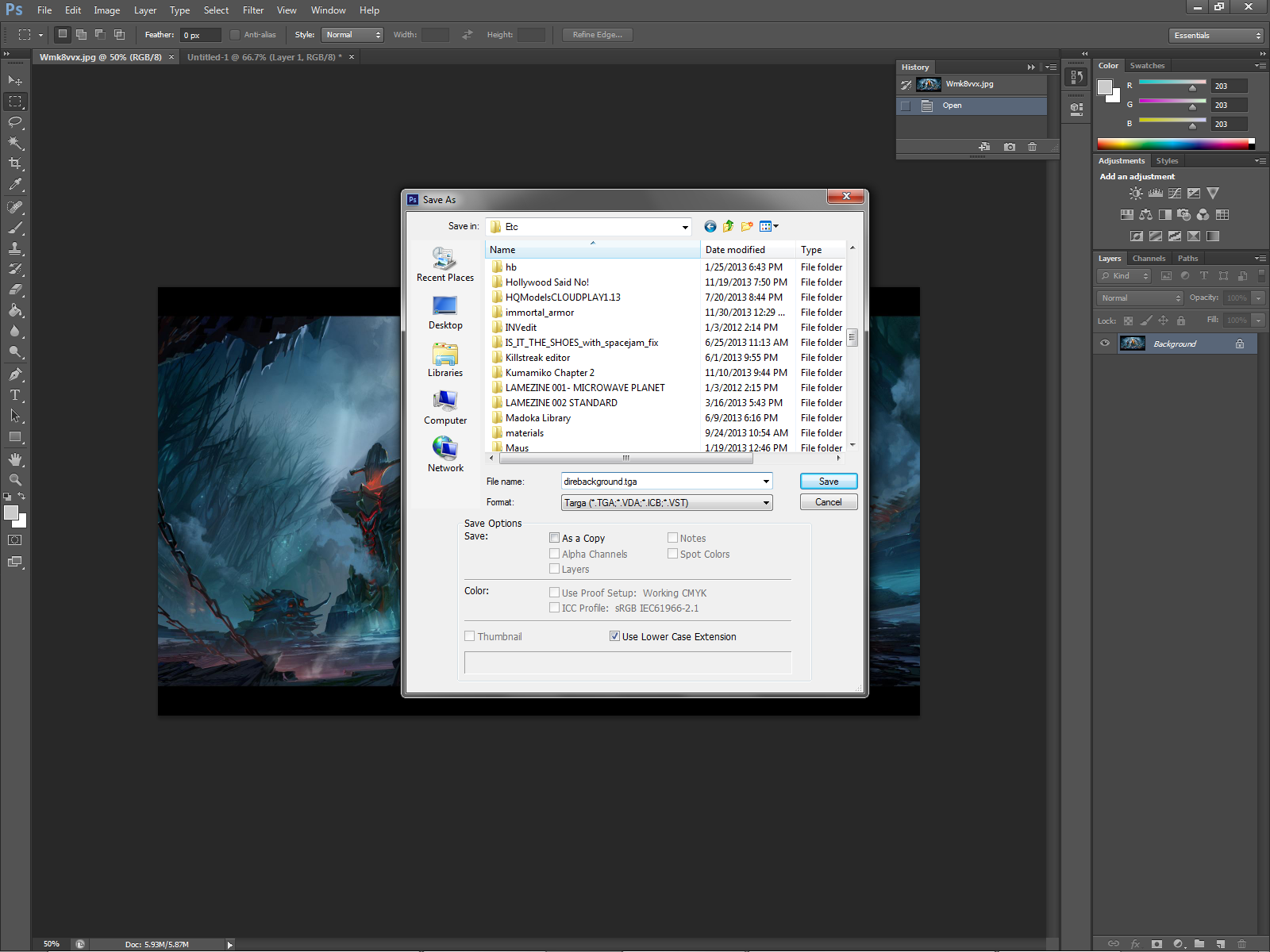
Task: Open Network location in Save As dialog
Action: [445, 455]
